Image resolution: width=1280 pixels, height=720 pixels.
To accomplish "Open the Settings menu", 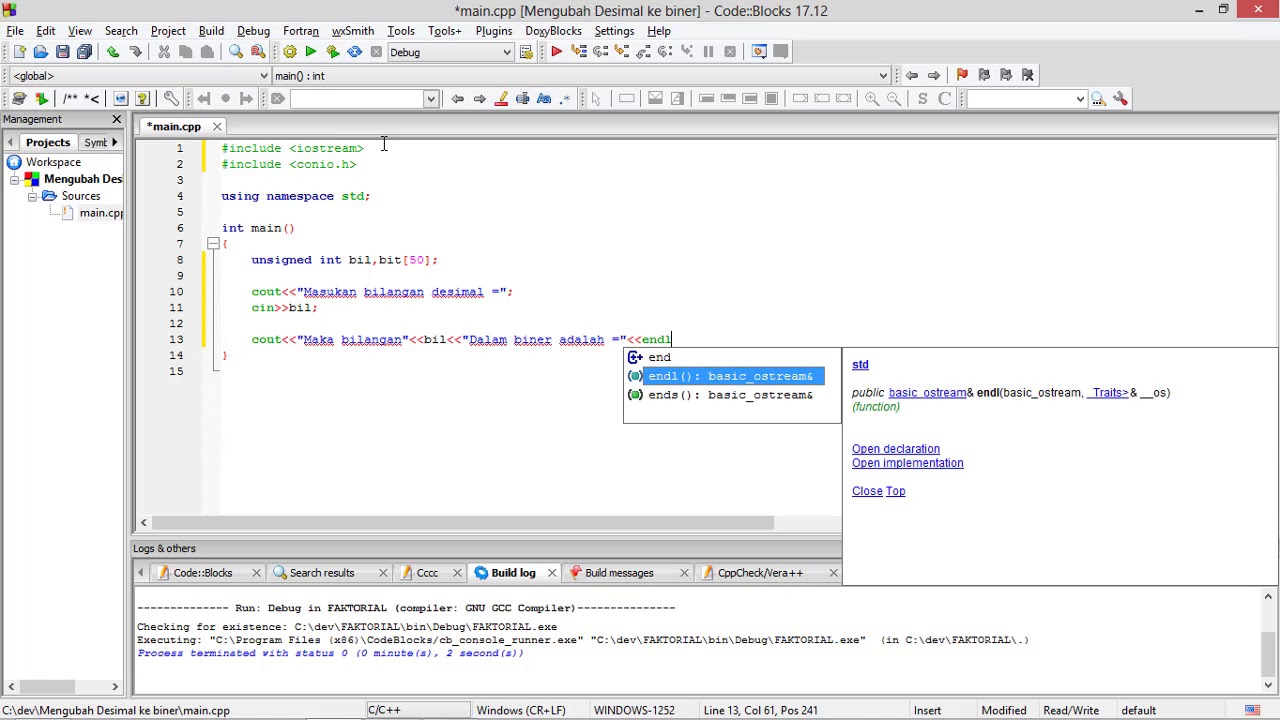I will pos(614,31).
